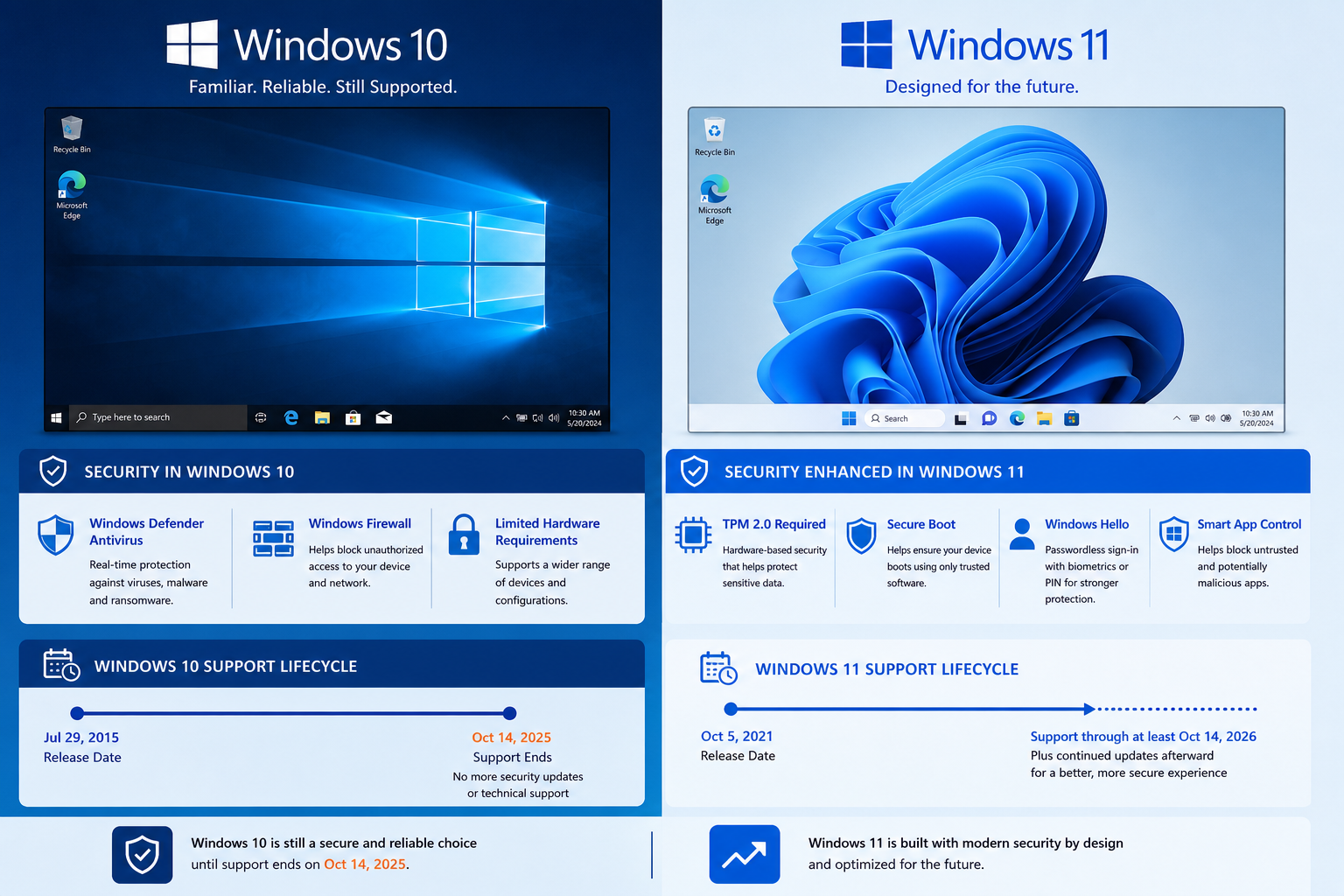Expand hidden tray icons on Windows 10 taskbar
The width and height of the screenshot is (1344, 896).
tap(506, 418)
